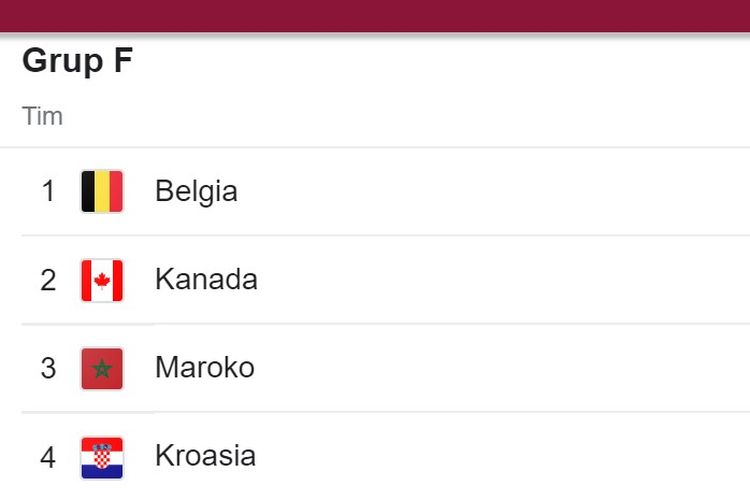Click the Canada flag icon

[x=102, y=280]
